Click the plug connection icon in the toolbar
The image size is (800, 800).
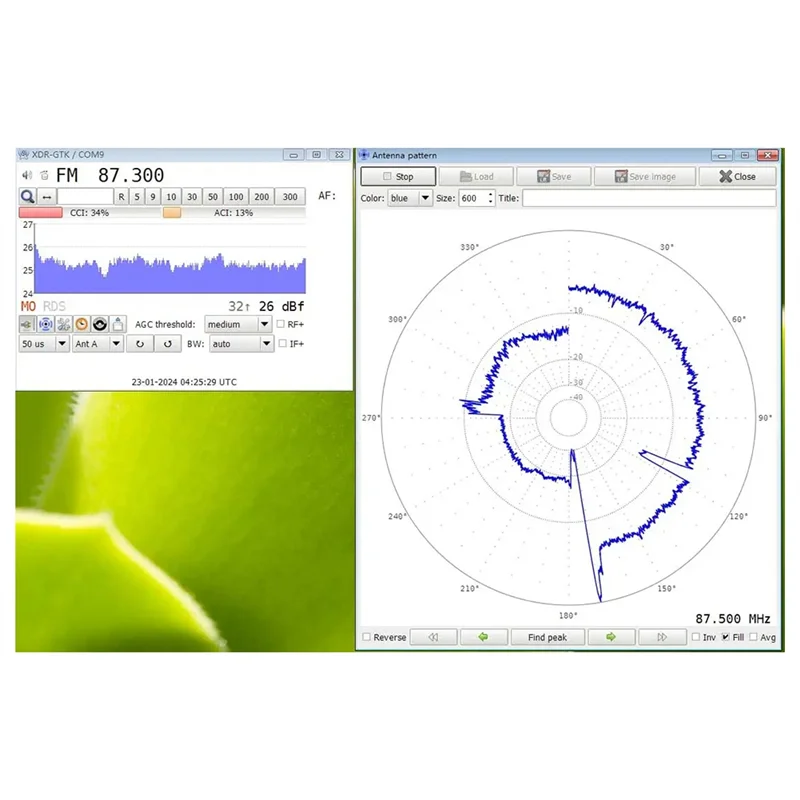click(25, 324)
